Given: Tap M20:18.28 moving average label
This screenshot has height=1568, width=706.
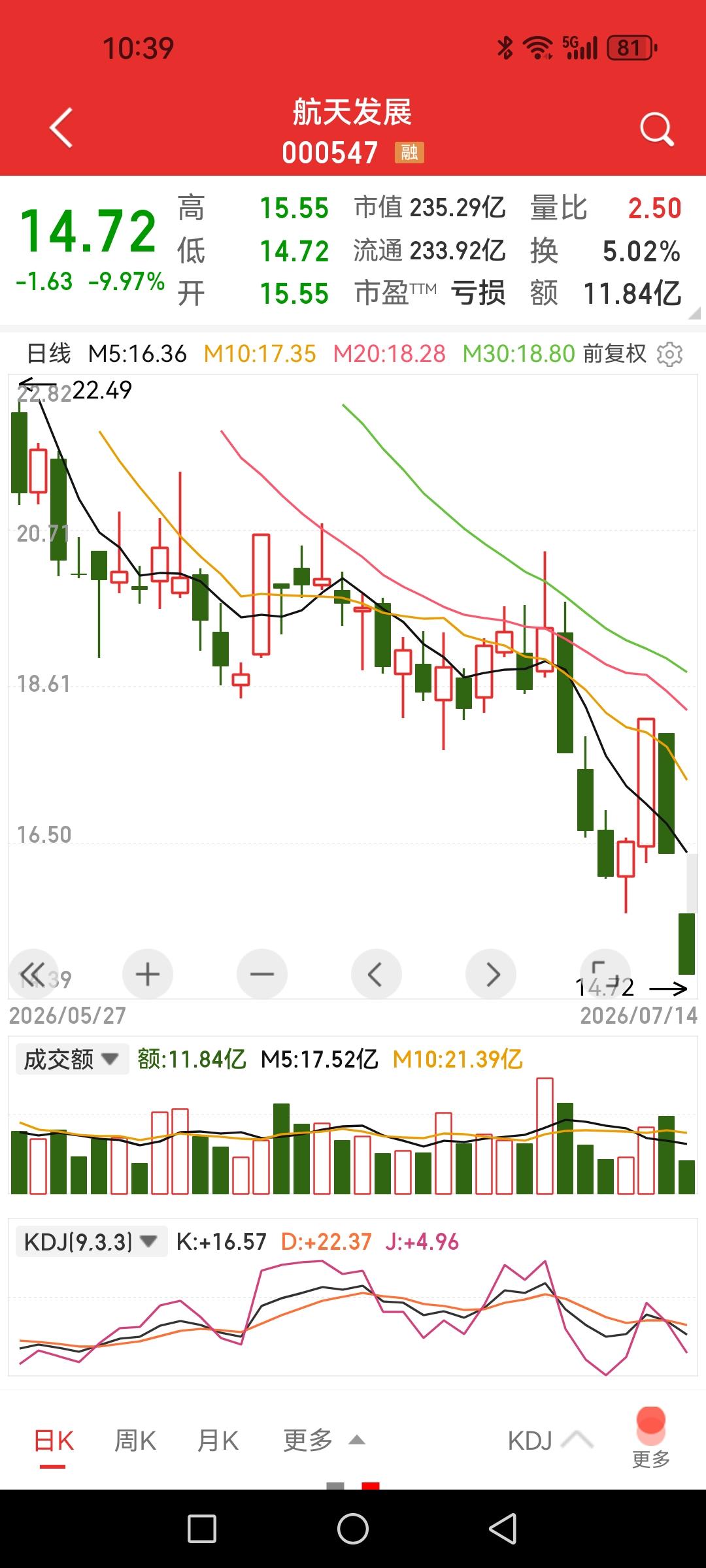Looking at the screenshot, I should click(389, 354).
